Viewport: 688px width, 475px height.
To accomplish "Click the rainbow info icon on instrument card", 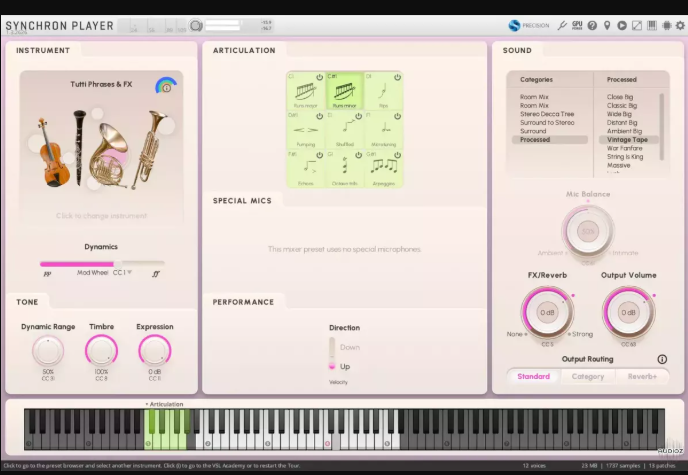I will pyautogui.click(x=166, y=86).
